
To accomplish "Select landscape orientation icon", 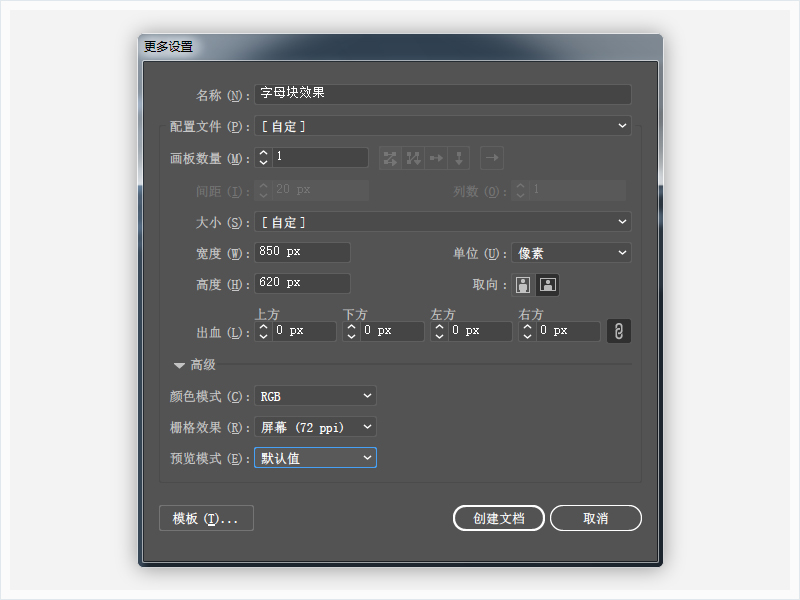I will [548, 285].
